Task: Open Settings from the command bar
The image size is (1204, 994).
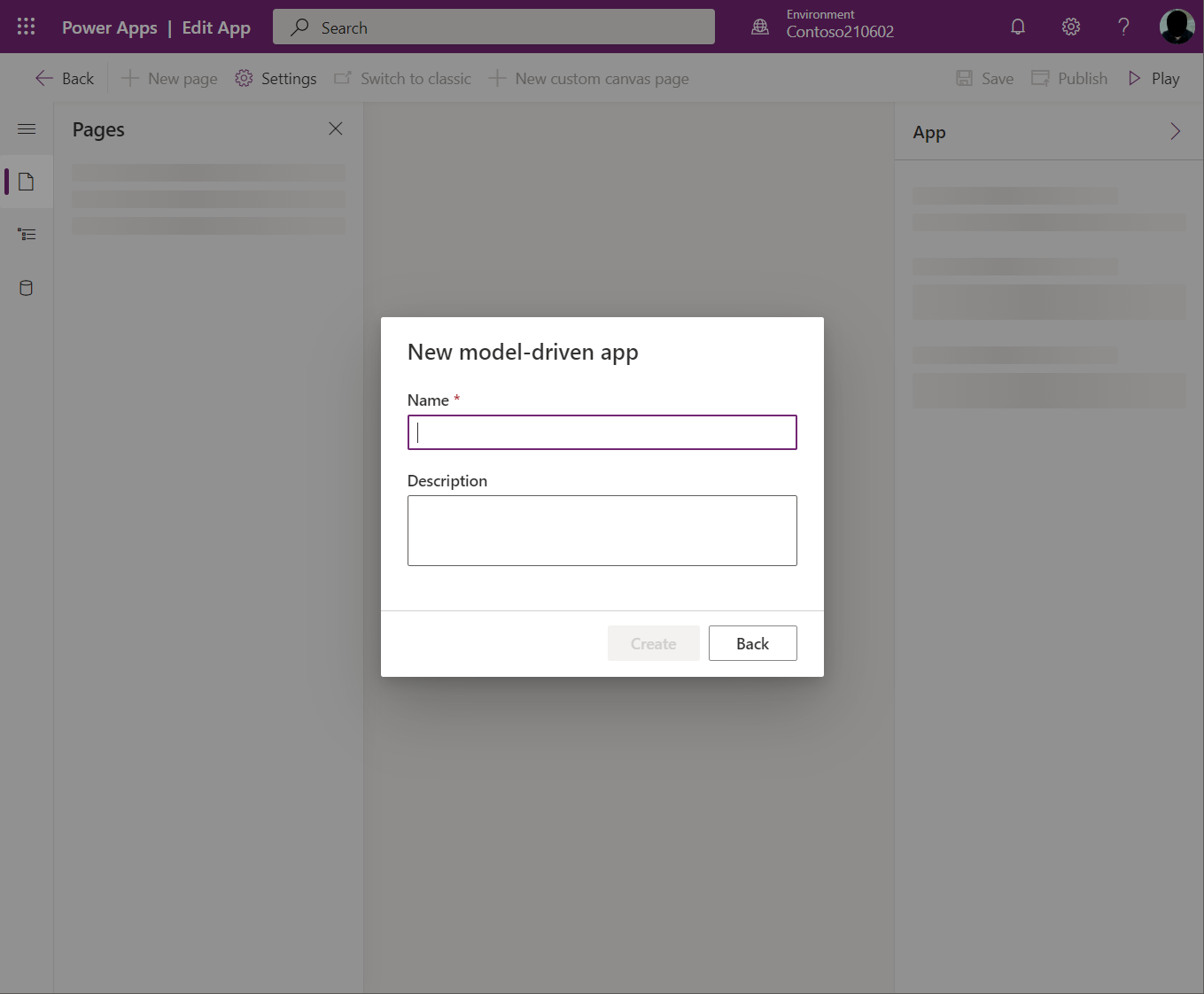Action: pos(276,78)
